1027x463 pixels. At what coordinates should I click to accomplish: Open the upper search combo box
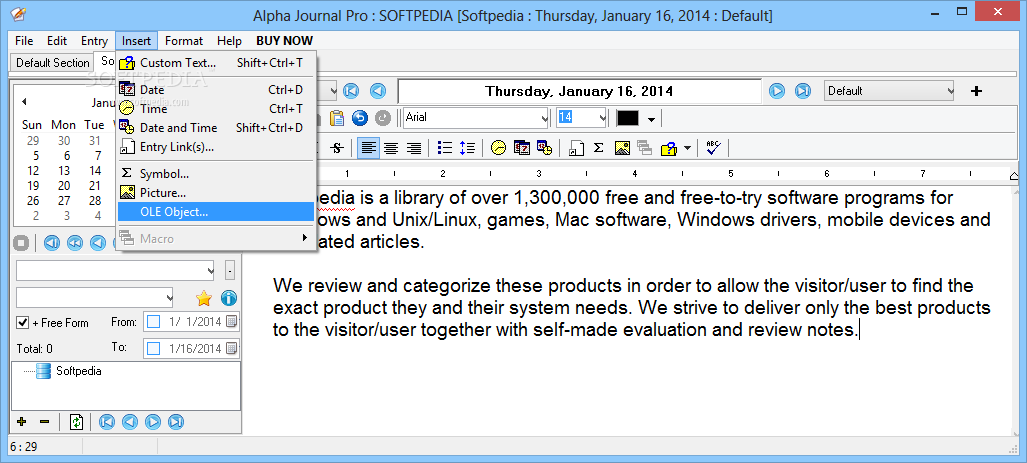[116, 270]
